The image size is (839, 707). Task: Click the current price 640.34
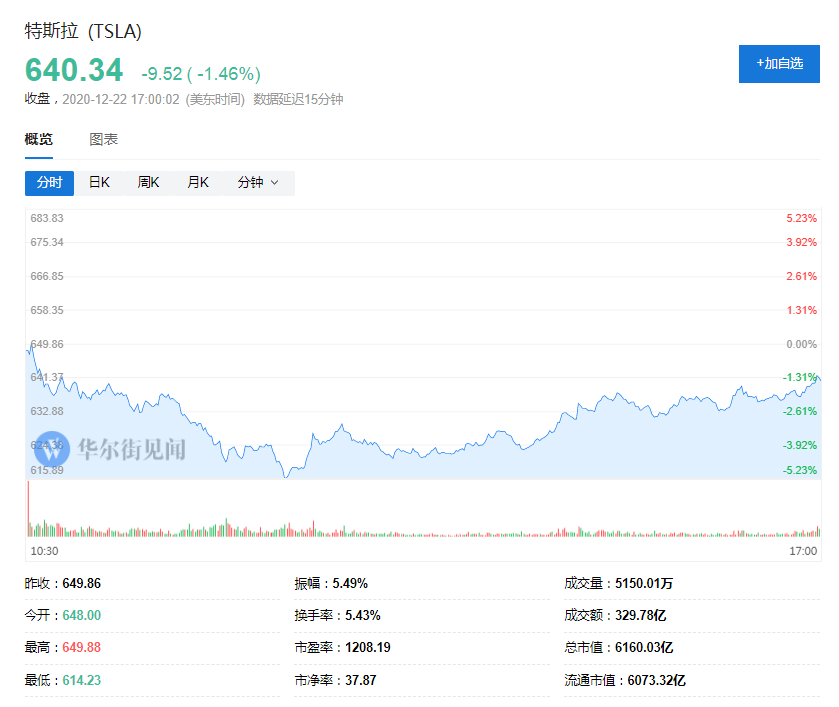pos(74,71)
